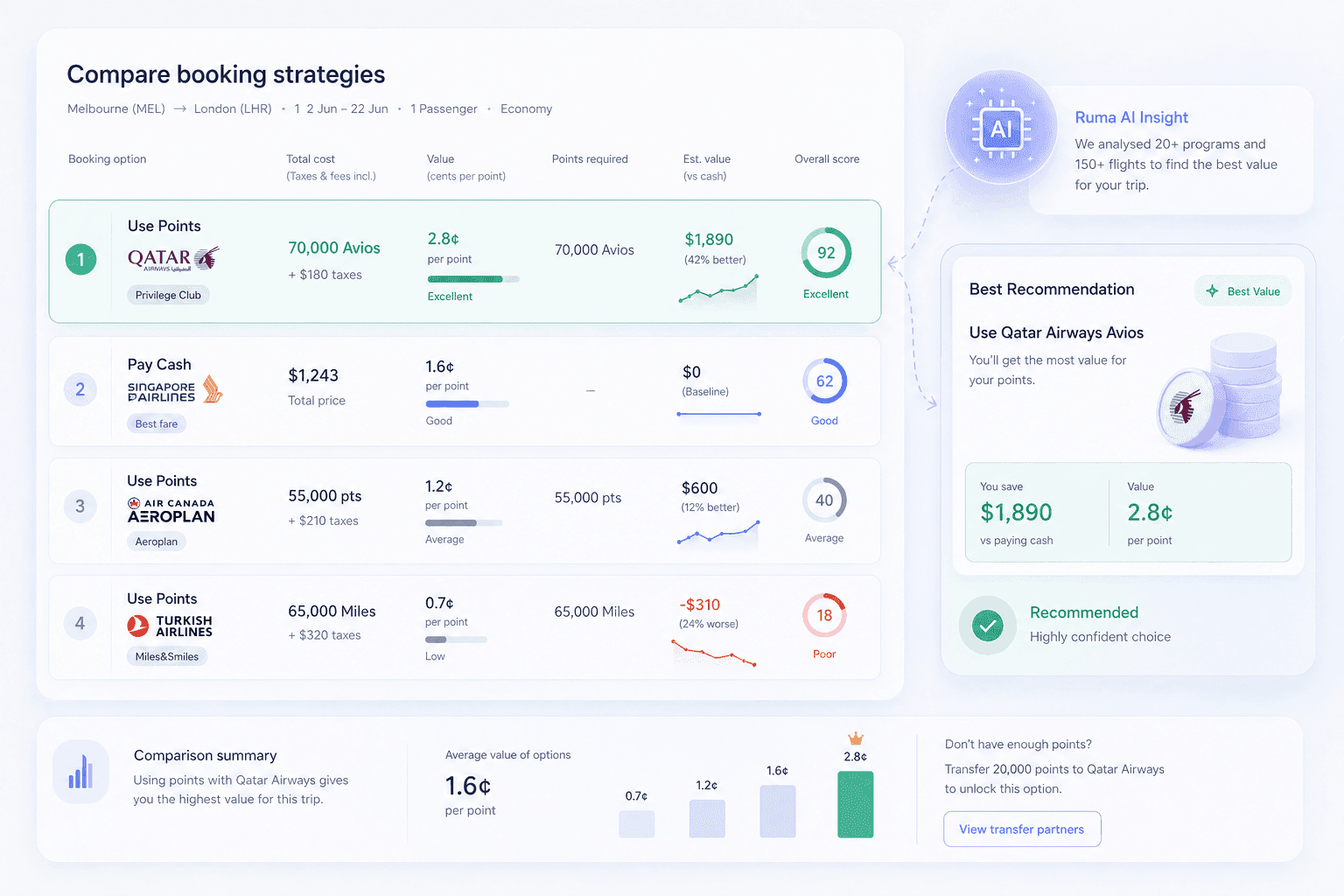Screen dimensions: 1344x896
Task: Click the Qatar coin stack illustration
Action: (x=1220, y=390)
